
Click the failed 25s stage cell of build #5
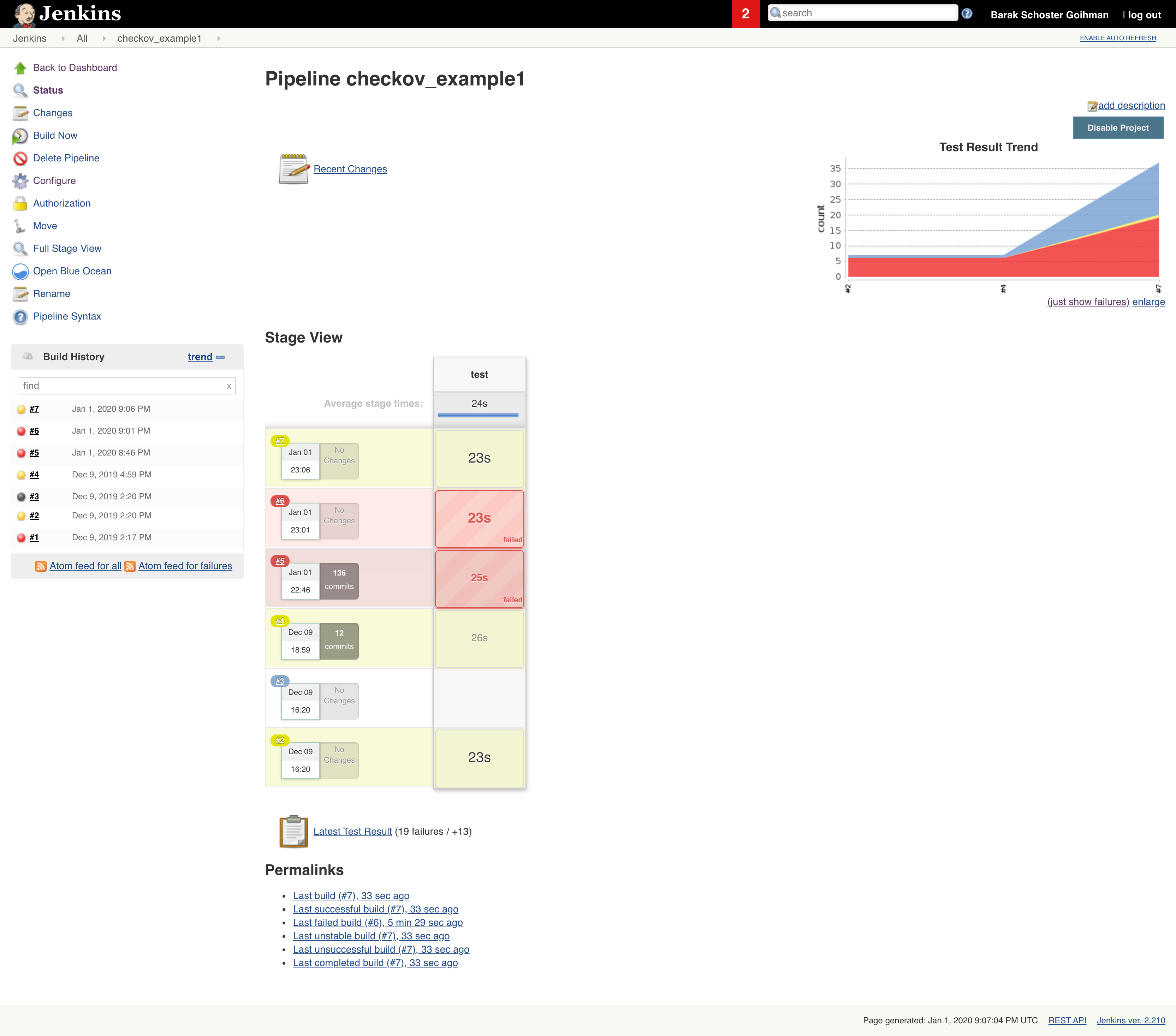[479, 579]
